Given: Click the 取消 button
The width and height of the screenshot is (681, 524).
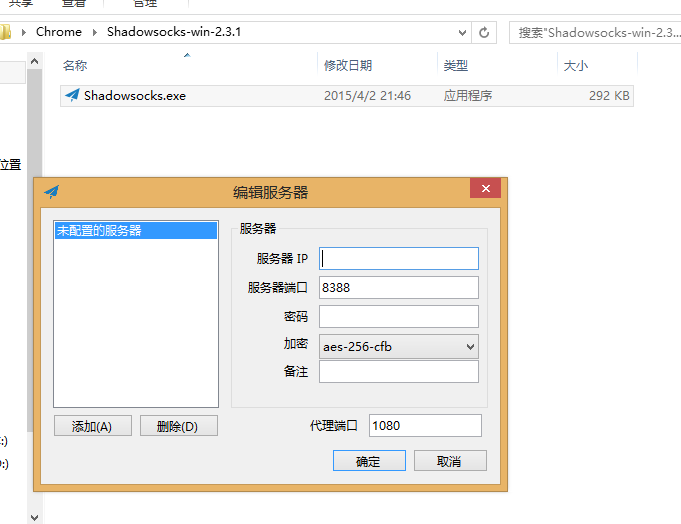Looking at the screenshot, I should 450,461.
